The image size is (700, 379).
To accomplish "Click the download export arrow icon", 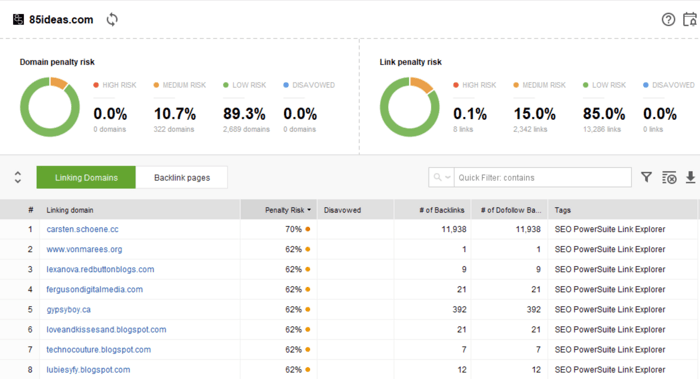I will click(x=690, y=177).
